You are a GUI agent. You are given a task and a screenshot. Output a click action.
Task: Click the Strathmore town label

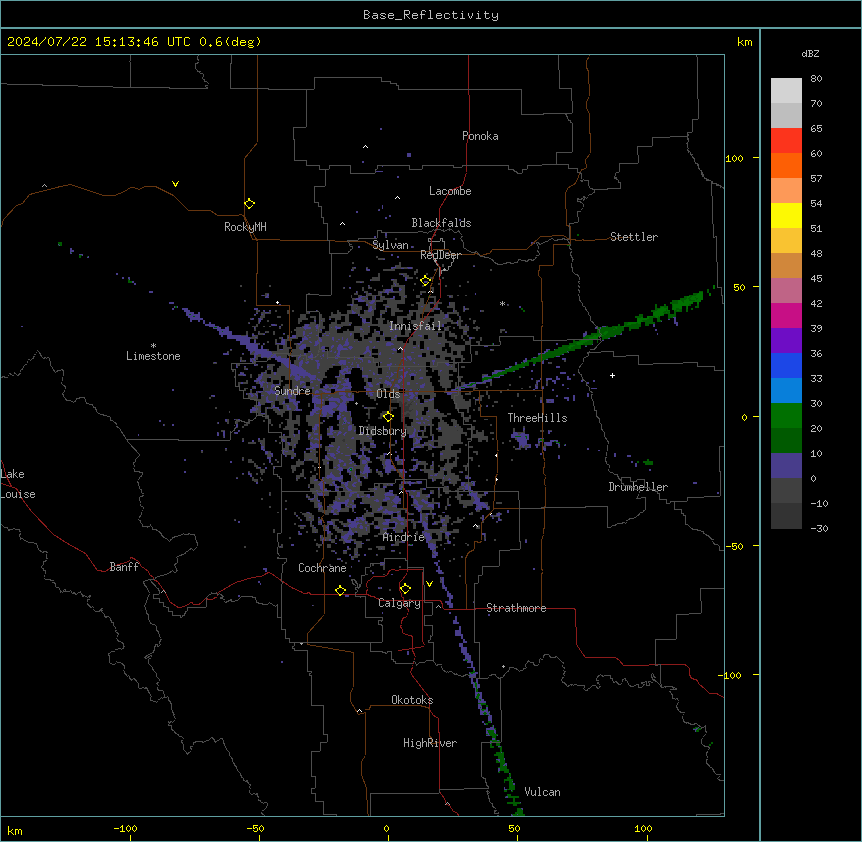516,608
